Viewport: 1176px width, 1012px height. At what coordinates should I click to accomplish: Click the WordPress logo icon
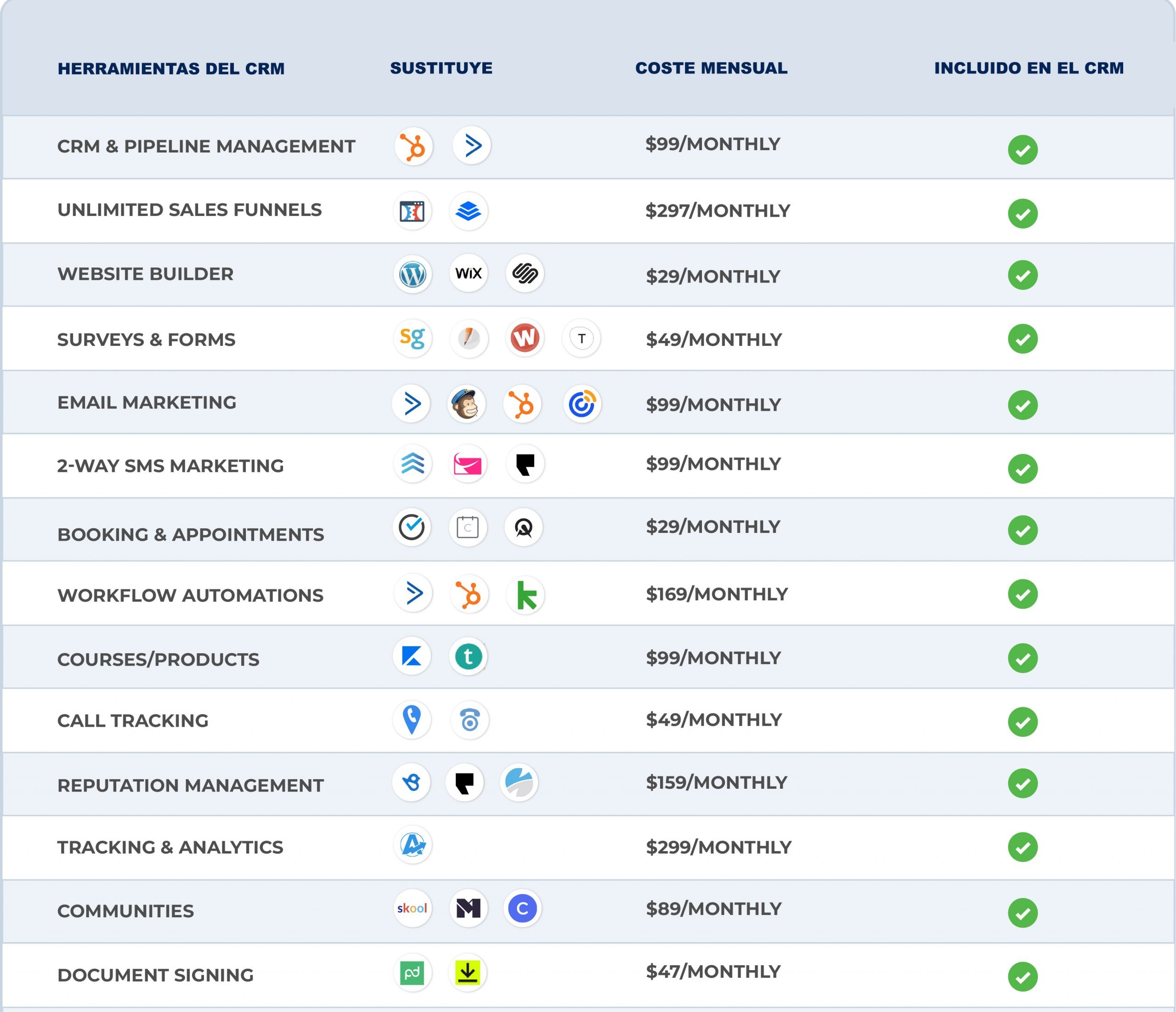click(x=413, y=275)
